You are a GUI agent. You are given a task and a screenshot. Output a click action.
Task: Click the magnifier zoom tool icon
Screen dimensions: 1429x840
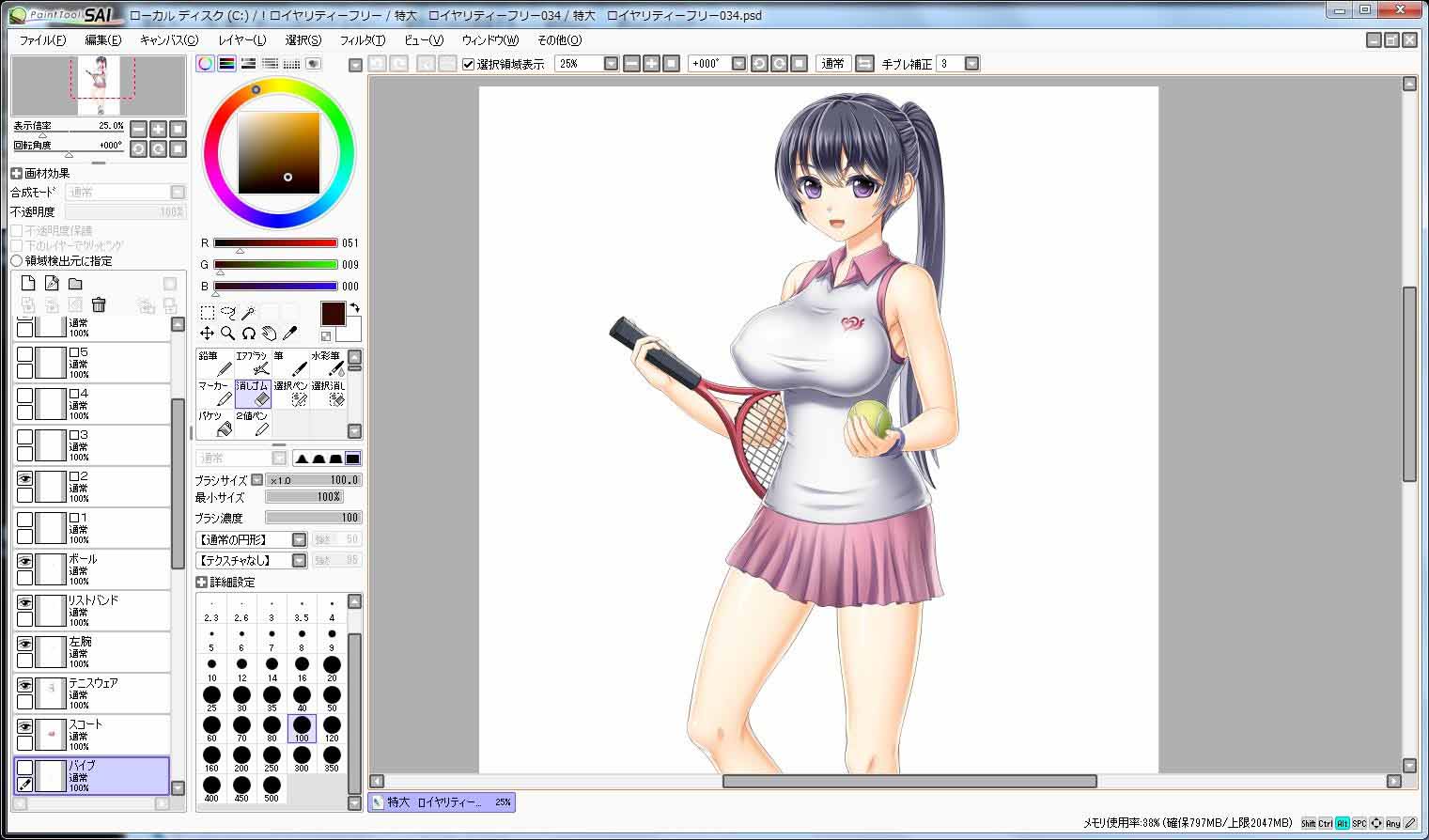pos(227,334)
